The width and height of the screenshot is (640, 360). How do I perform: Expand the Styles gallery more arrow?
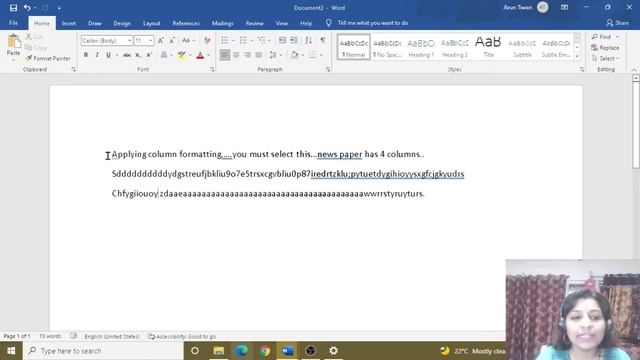577,57
